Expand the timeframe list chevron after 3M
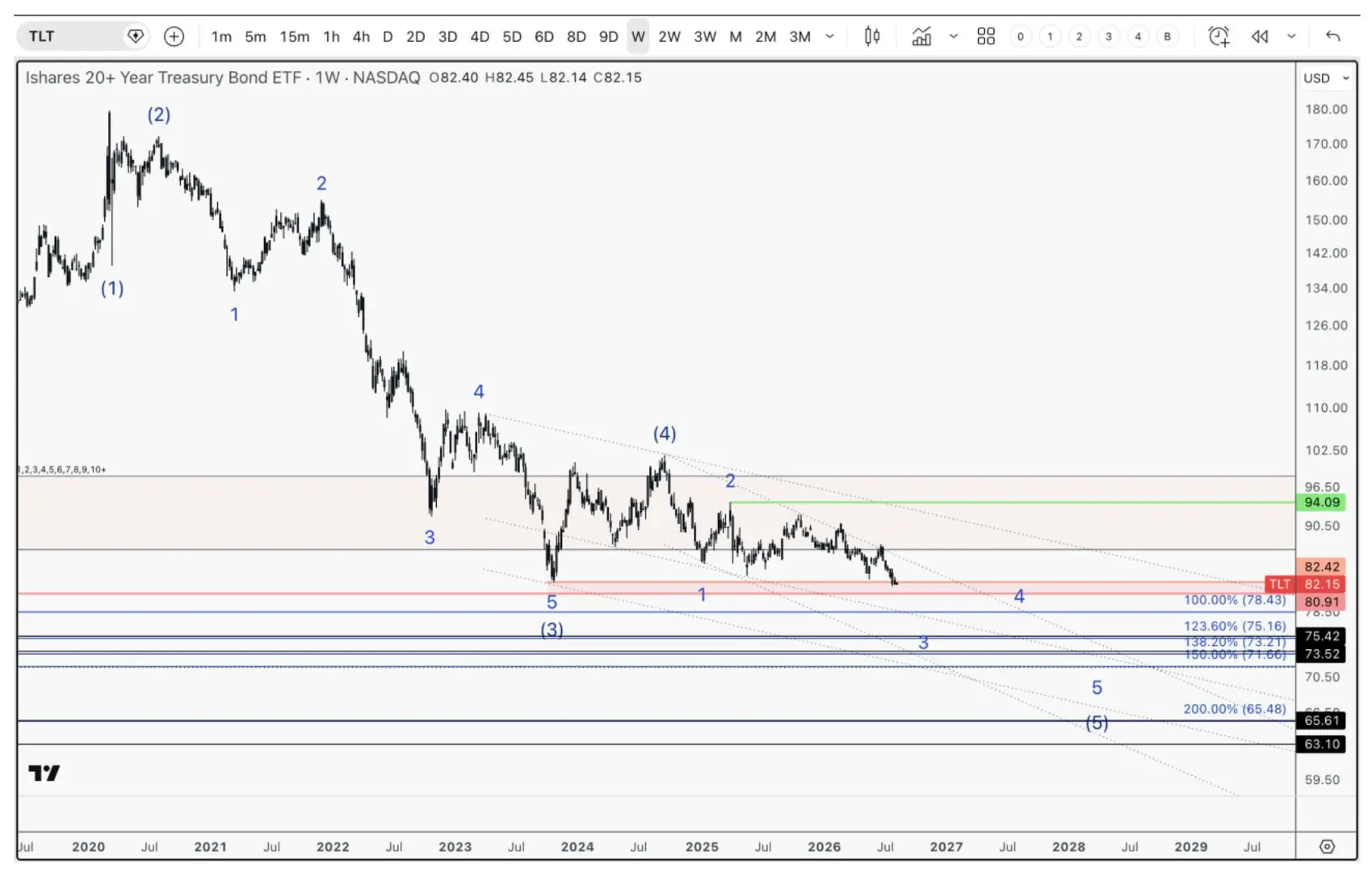1372x872 pixels. point(829,36)
